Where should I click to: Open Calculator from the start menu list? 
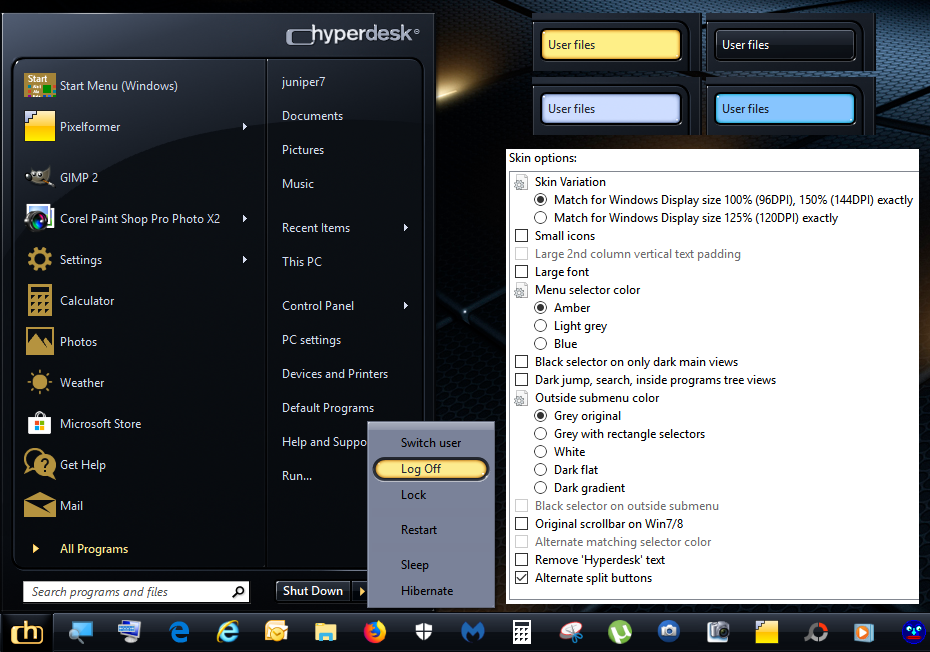(x=87, y=301)
